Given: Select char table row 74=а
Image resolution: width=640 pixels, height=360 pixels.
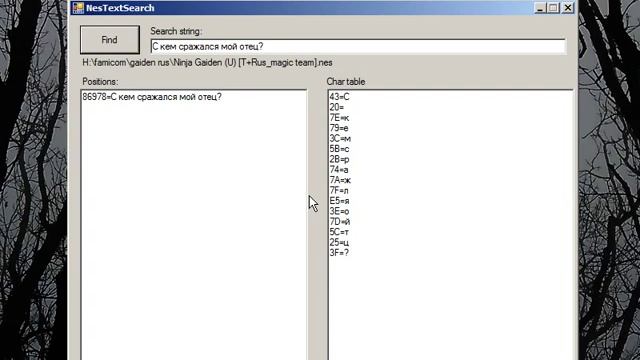Looking at the screenshot, I should [x=339, y=170].
